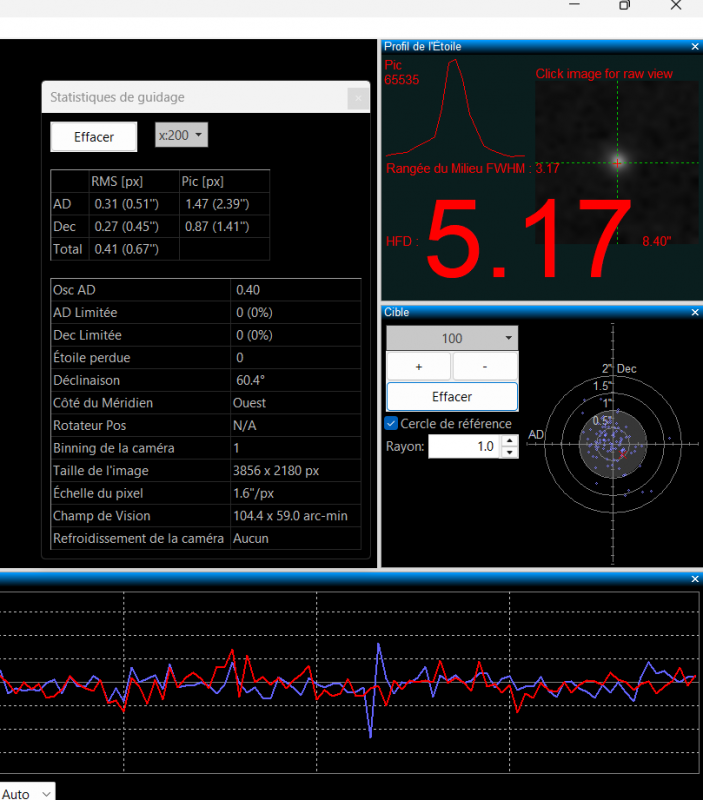Click the Osc AD value 0.40
The height and width of the screenshot is (800, 703).
point(248,290)
